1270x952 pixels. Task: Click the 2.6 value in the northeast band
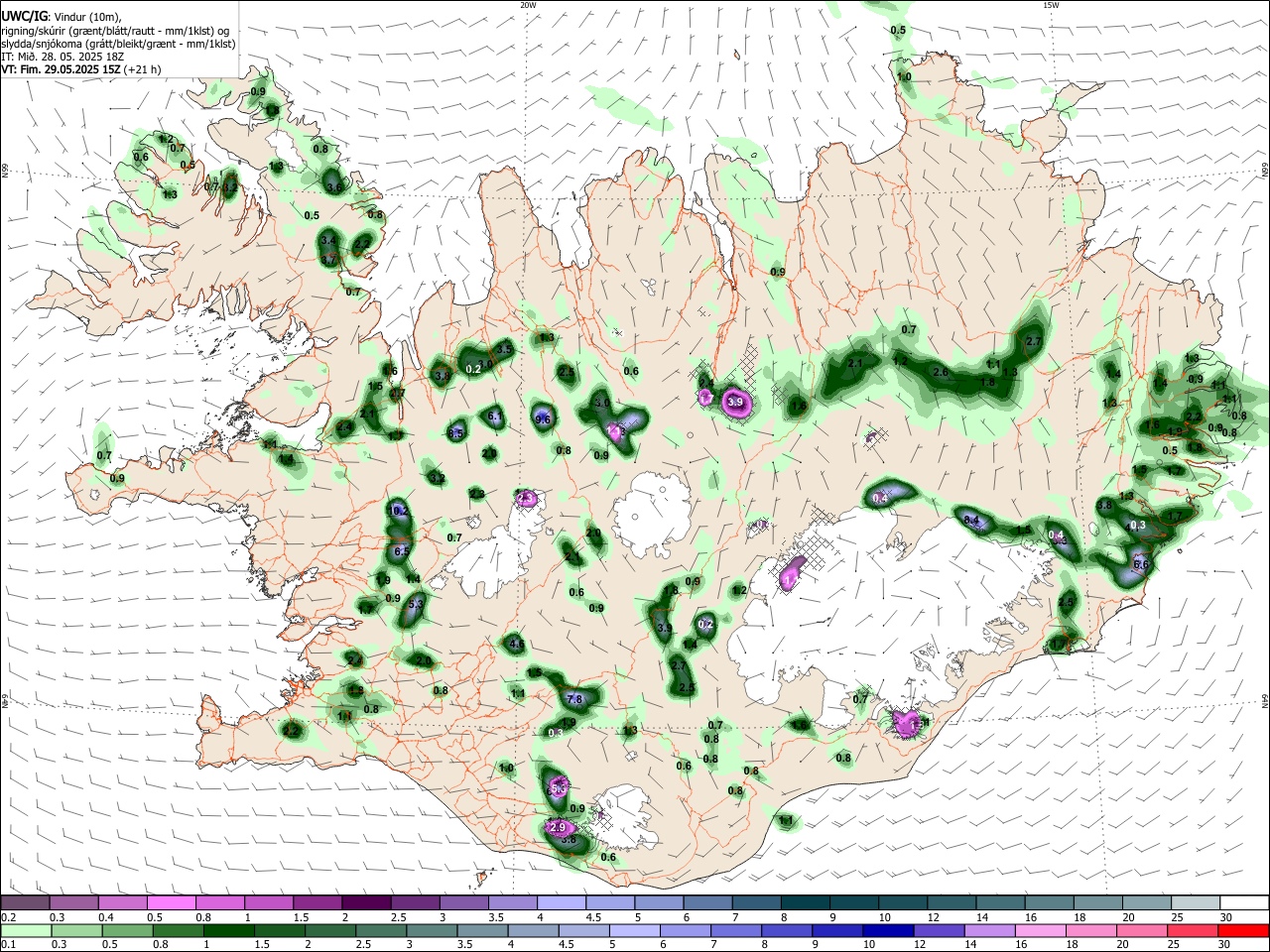click(941, 373)
